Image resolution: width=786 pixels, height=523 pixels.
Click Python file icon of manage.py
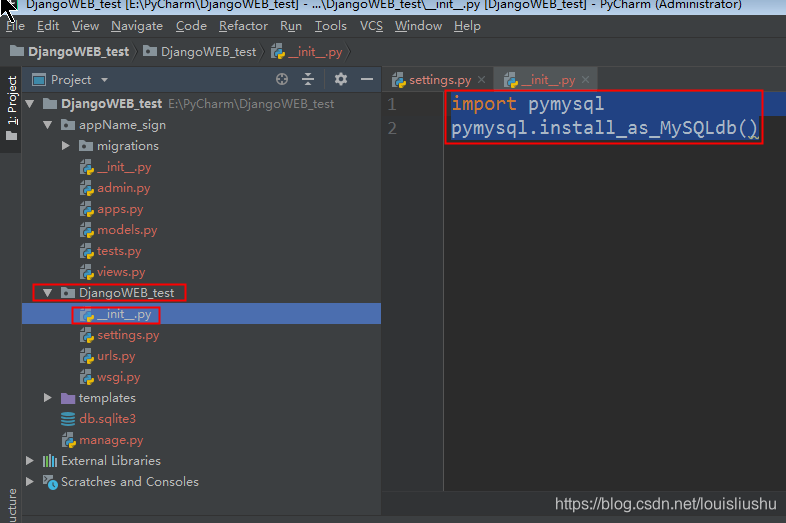pyautogui.click(x=68, y=440)
